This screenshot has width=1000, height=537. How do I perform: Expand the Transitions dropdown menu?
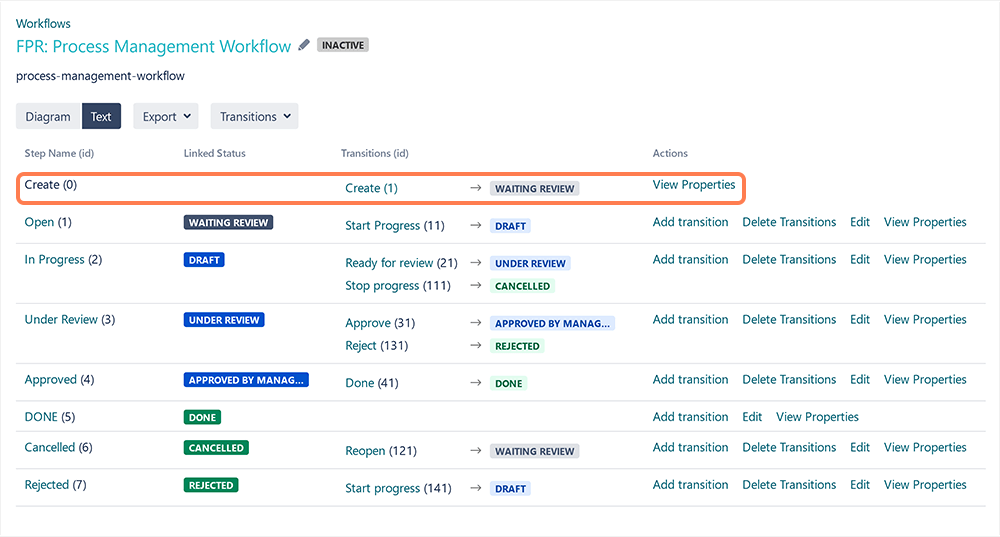[x=254, y=117]
